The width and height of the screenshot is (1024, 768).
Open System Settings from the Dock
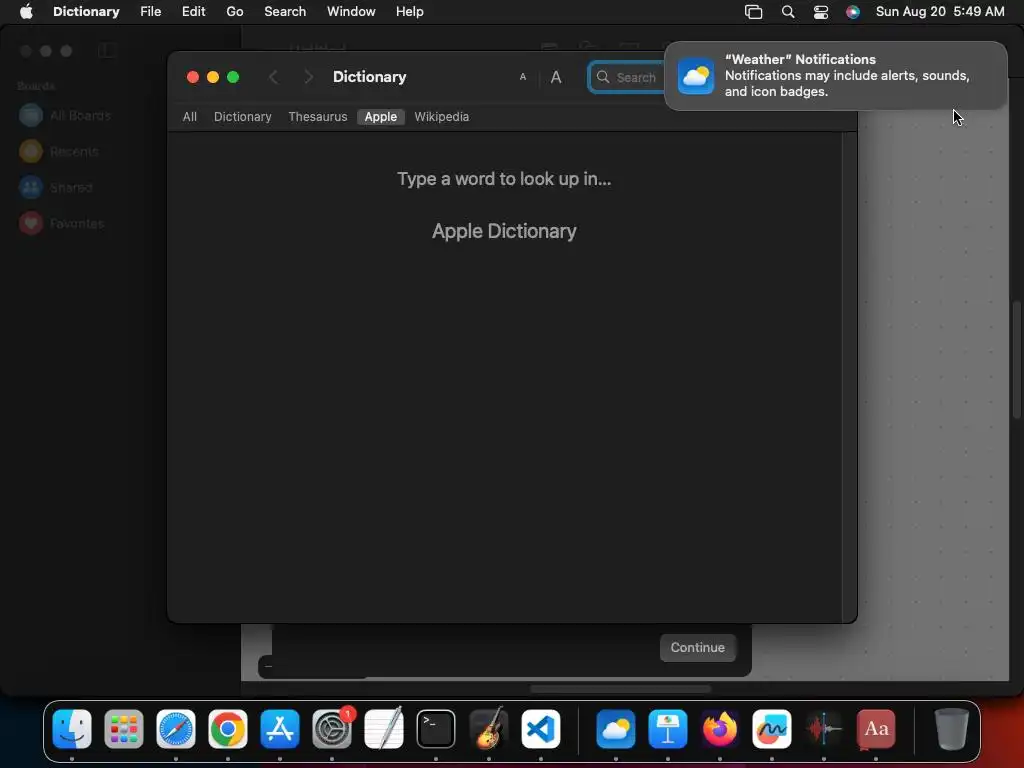click(x=332, y=729)
